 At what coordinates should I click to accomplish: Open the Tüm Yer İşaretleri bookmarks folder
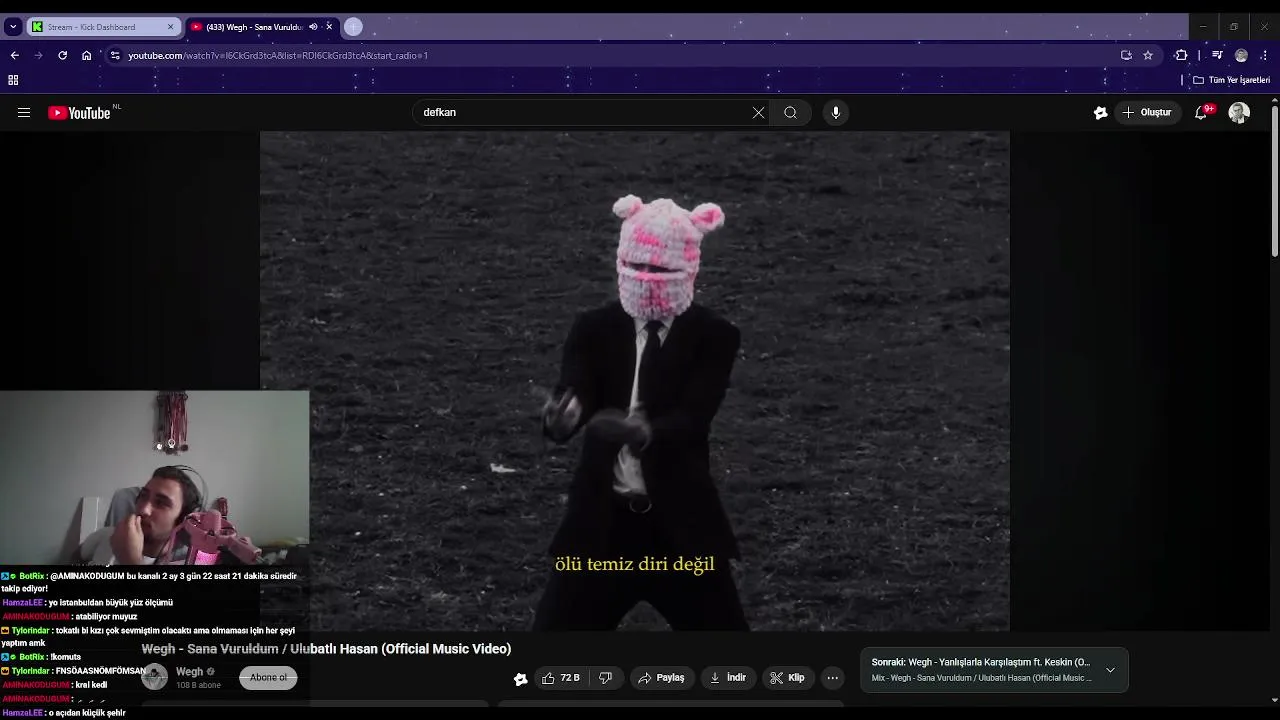tap(1232, 80)
